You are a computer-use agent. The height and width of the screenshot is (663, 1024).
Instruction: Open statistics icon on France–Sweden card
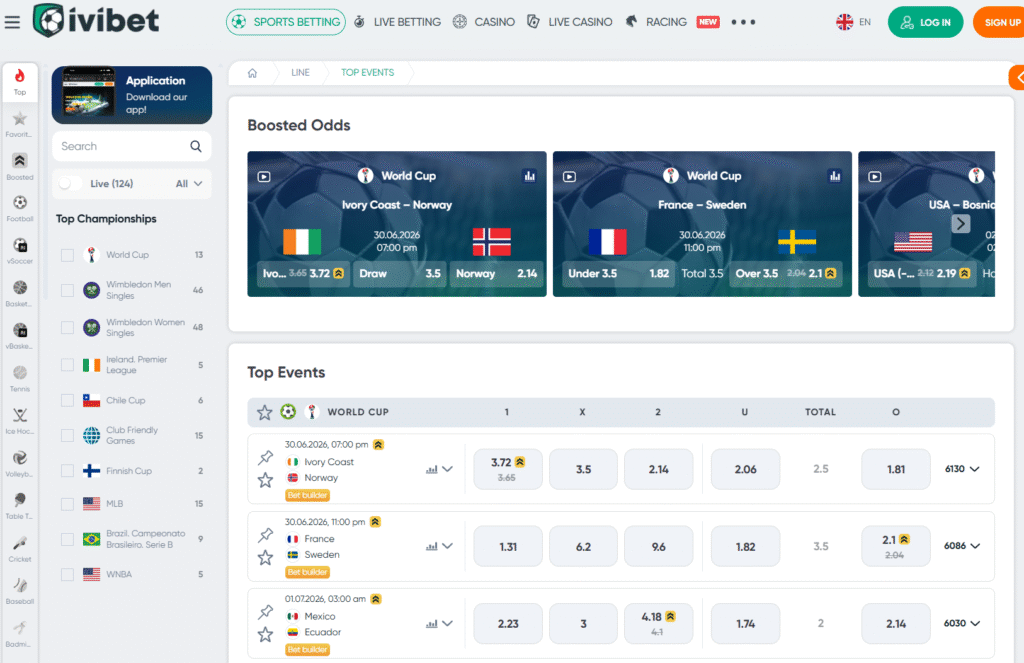point(835,176)
